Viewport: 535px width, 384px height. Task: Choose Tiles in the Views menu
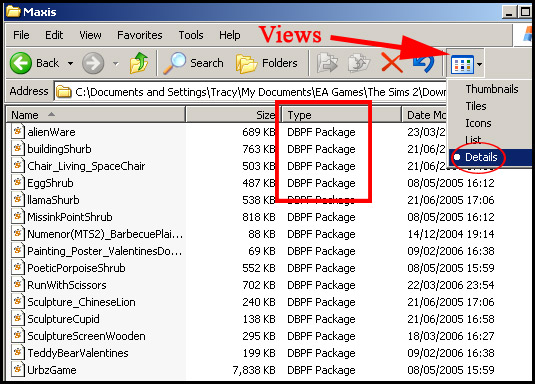(x=476, y=106)
